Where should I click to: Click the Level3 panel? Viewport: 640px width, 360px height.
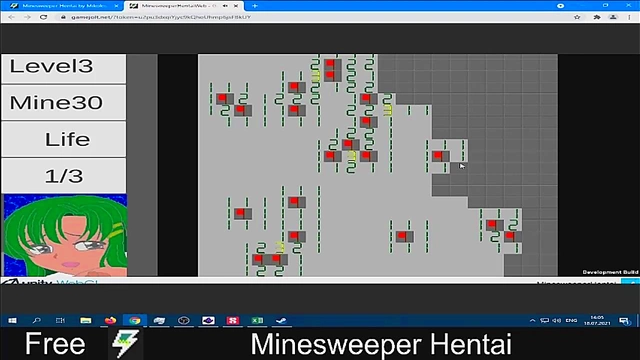pyautogui.click(x=64, y=68)
